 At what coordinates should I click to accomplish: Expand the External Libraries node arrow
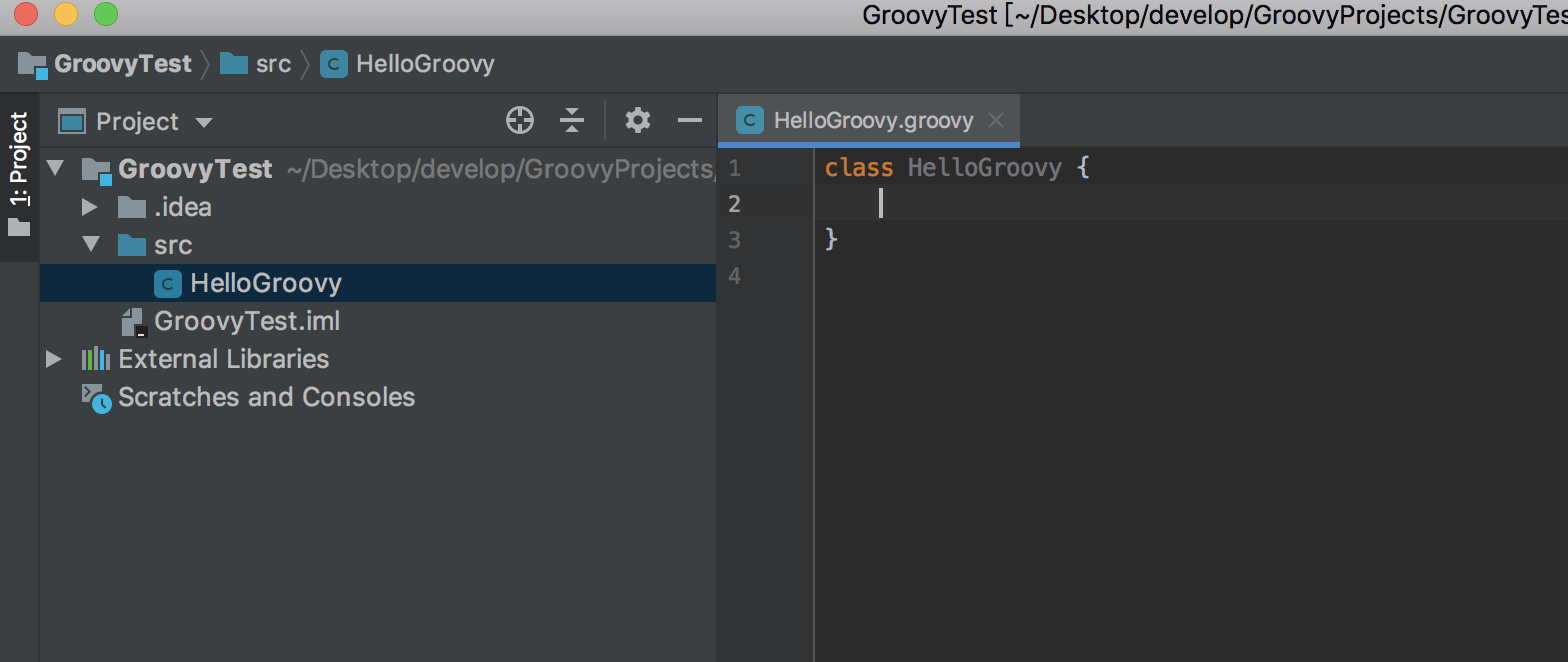point(54,359)
